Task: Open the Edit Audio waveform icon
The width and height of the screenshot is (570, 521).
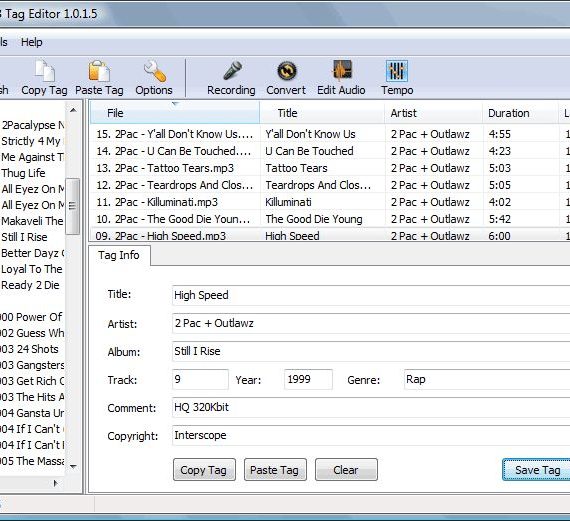Action: (341, 71)
